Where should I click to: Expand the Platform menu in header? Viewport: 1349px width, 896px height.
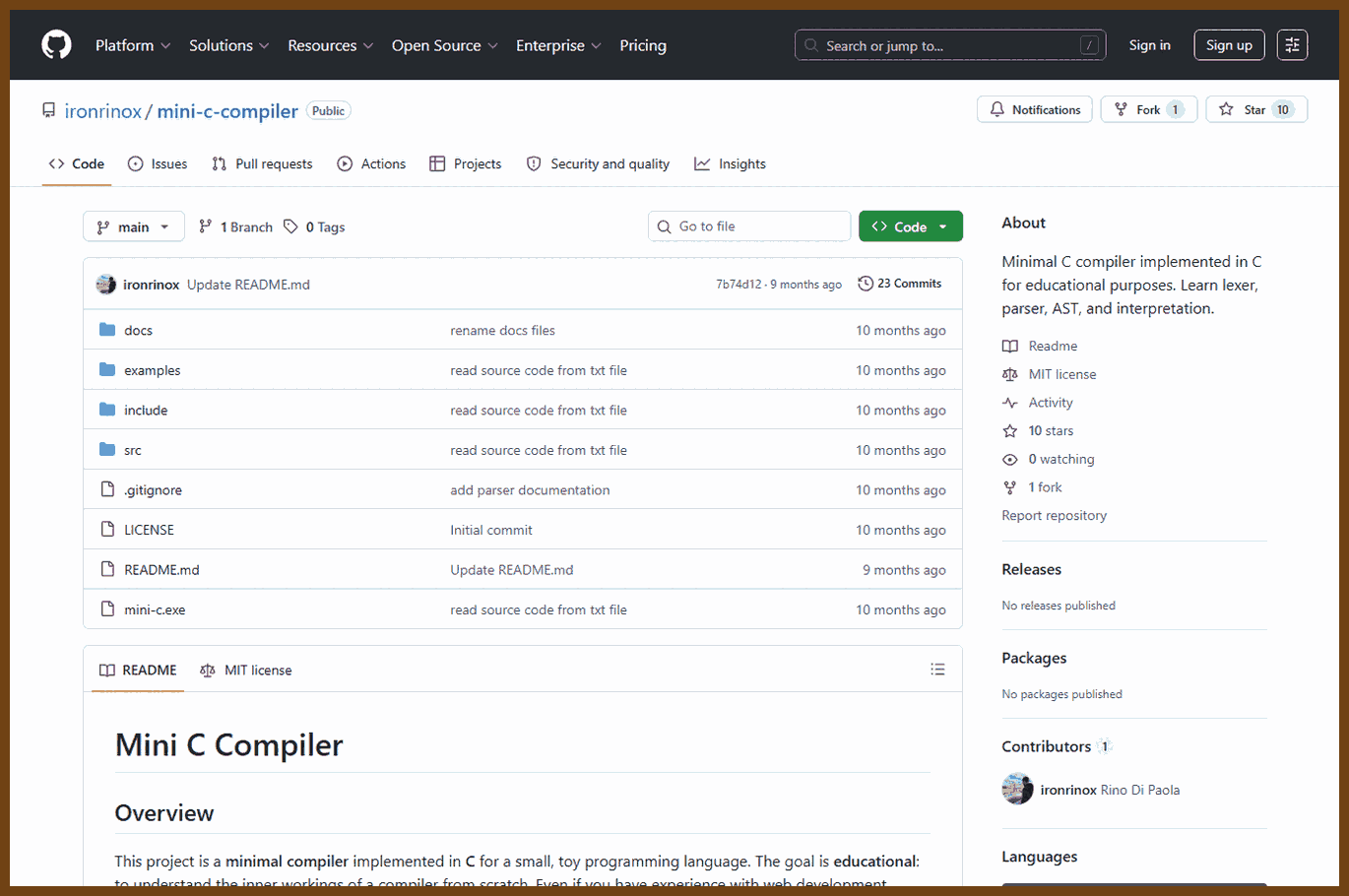click(133, 45)
